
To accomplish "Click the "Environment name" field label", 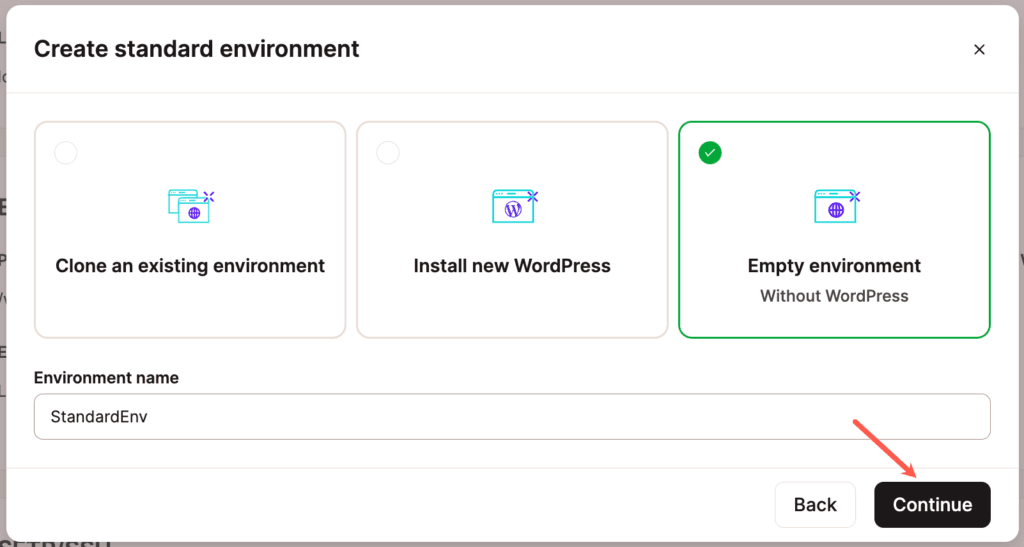I will point(106,378).
